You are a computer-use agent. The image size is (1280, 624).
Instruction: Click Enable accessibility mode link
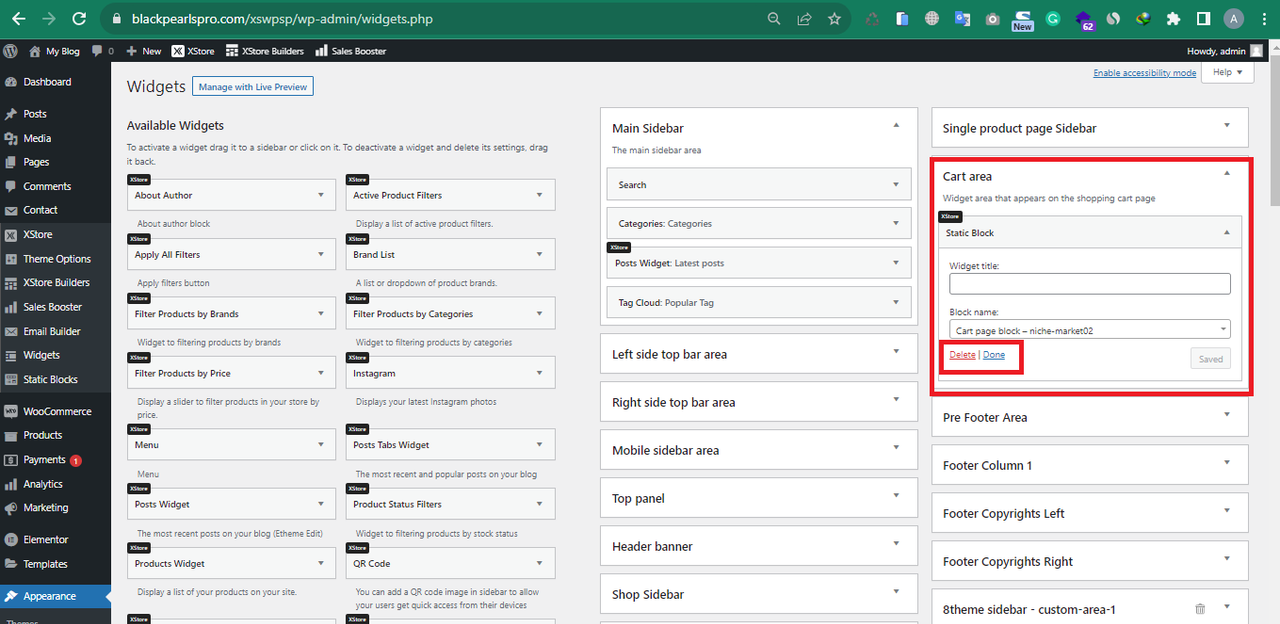click(1144, 73)
